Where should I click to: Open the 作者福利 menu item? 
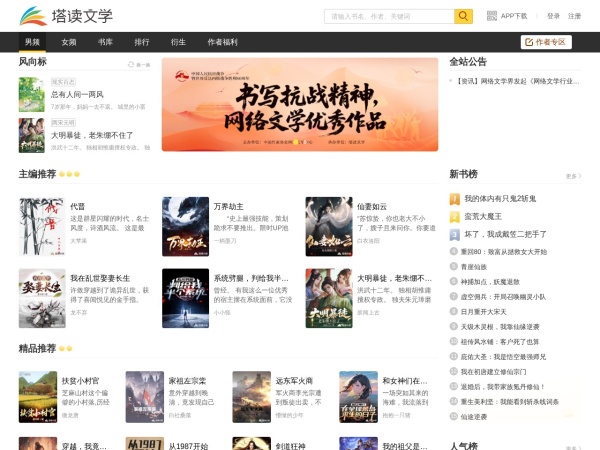[x=222, y=42]
